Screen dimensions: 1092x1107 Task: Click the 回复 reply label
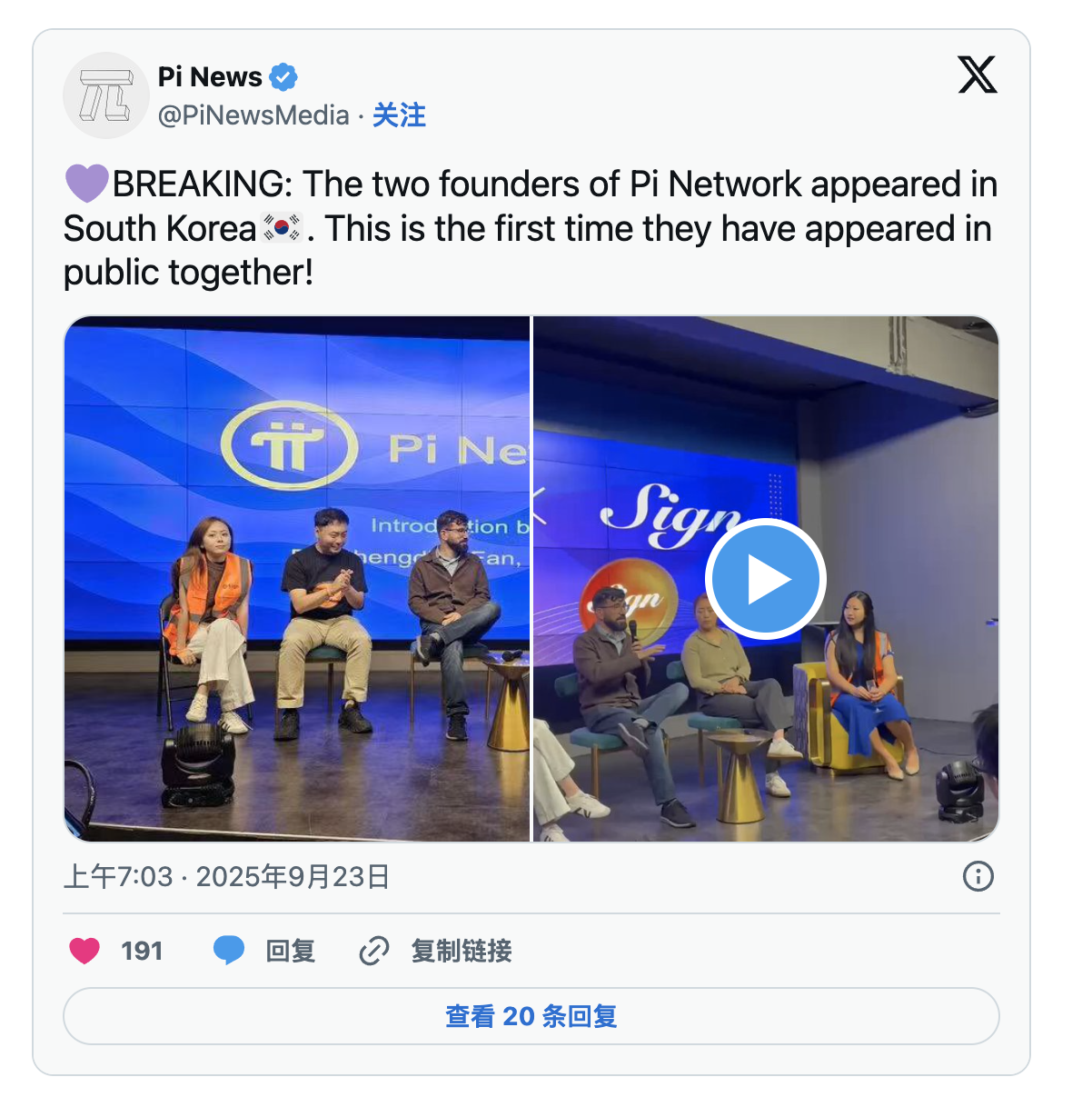click(290, 951)
